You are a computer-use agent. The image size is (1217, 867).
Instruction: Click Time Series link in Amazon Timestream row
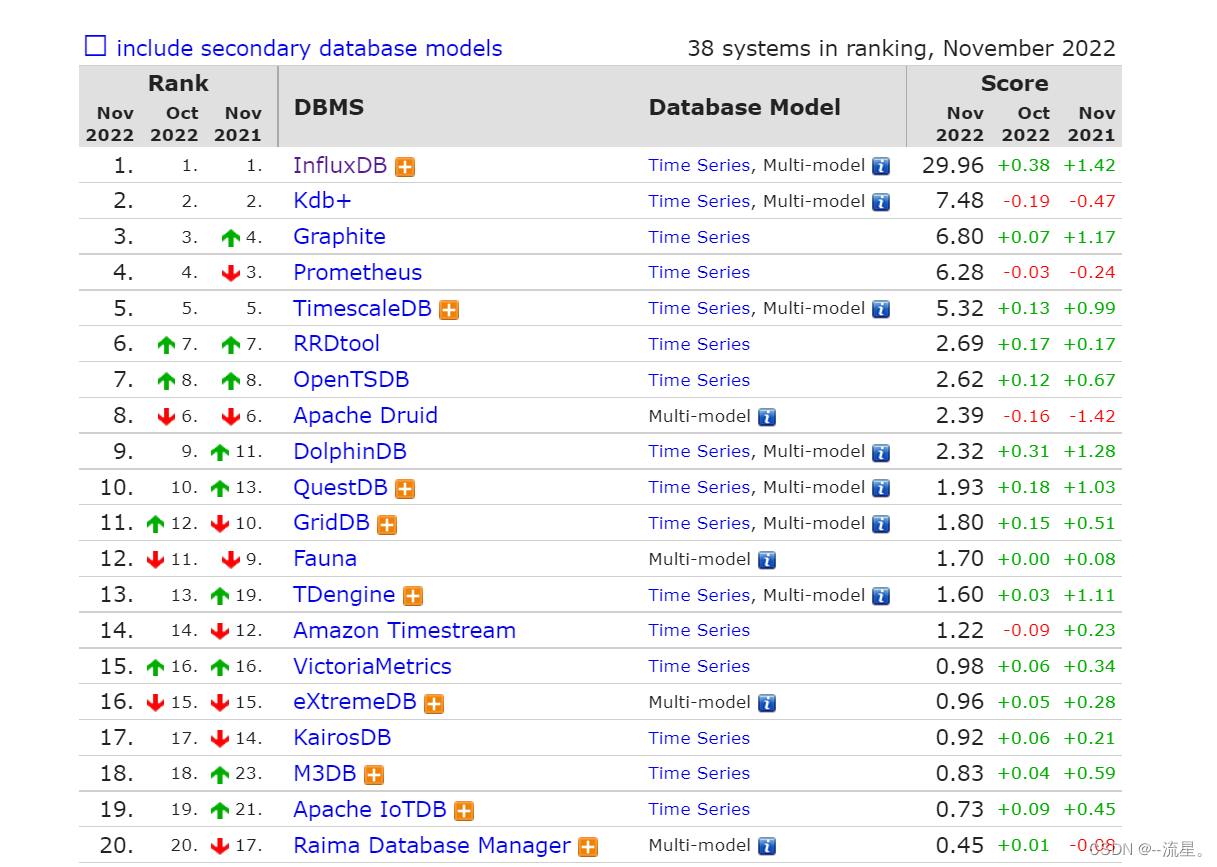click(x=699, y=630)
